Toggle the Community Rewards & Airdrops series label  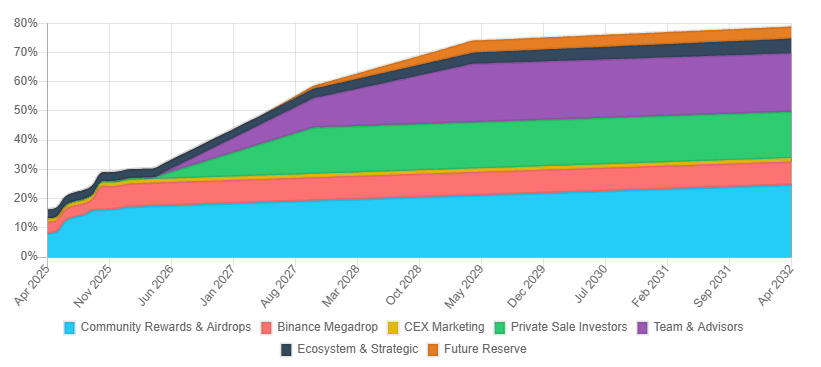[x=166, y=327]
